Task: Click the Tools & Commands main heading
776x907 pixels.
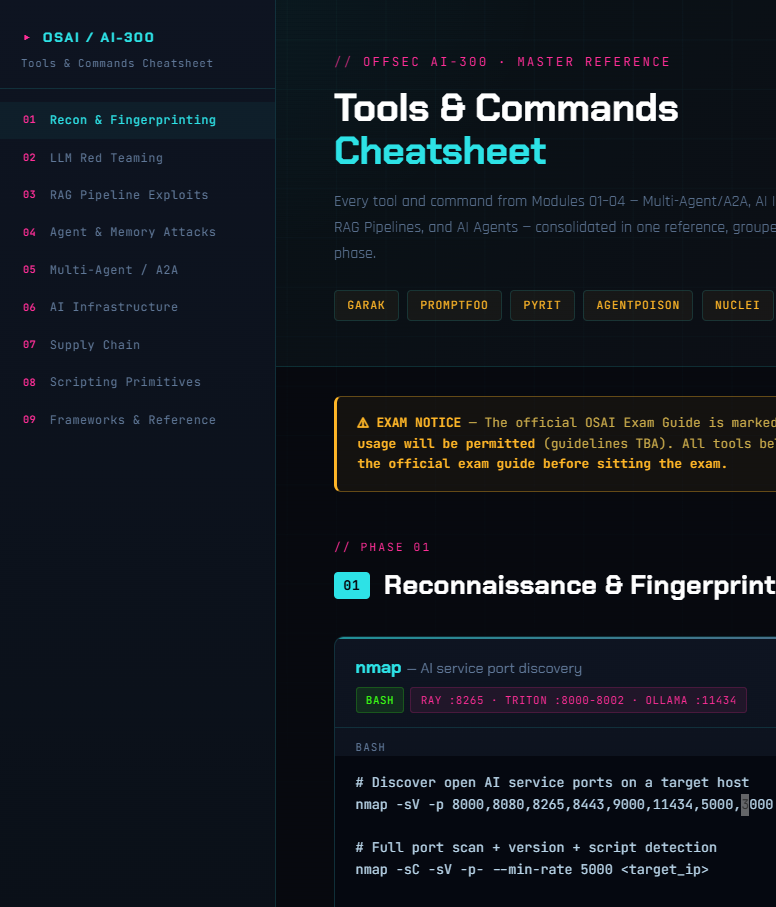Action: pos(506,108)
